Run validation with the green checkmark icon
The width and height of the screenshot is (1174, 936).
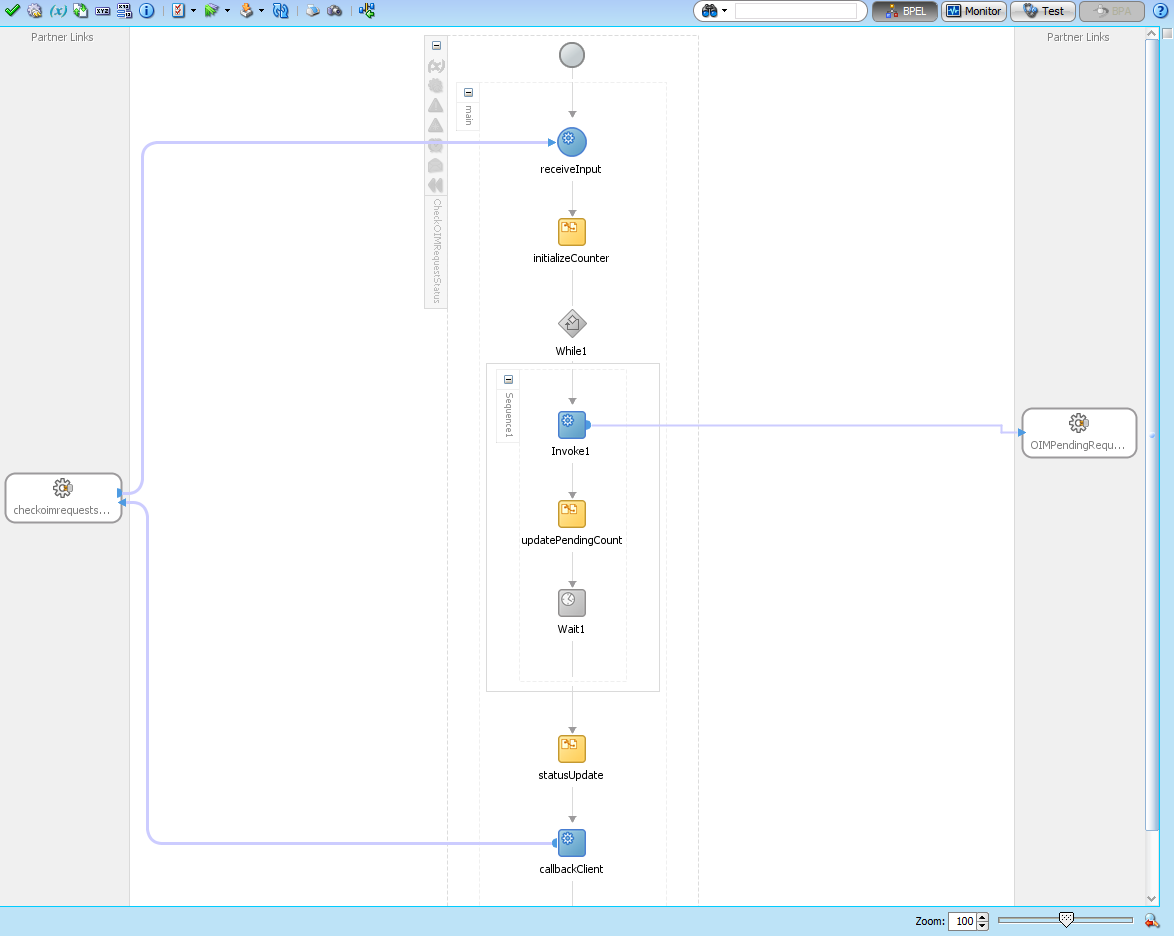coord(12,11)
